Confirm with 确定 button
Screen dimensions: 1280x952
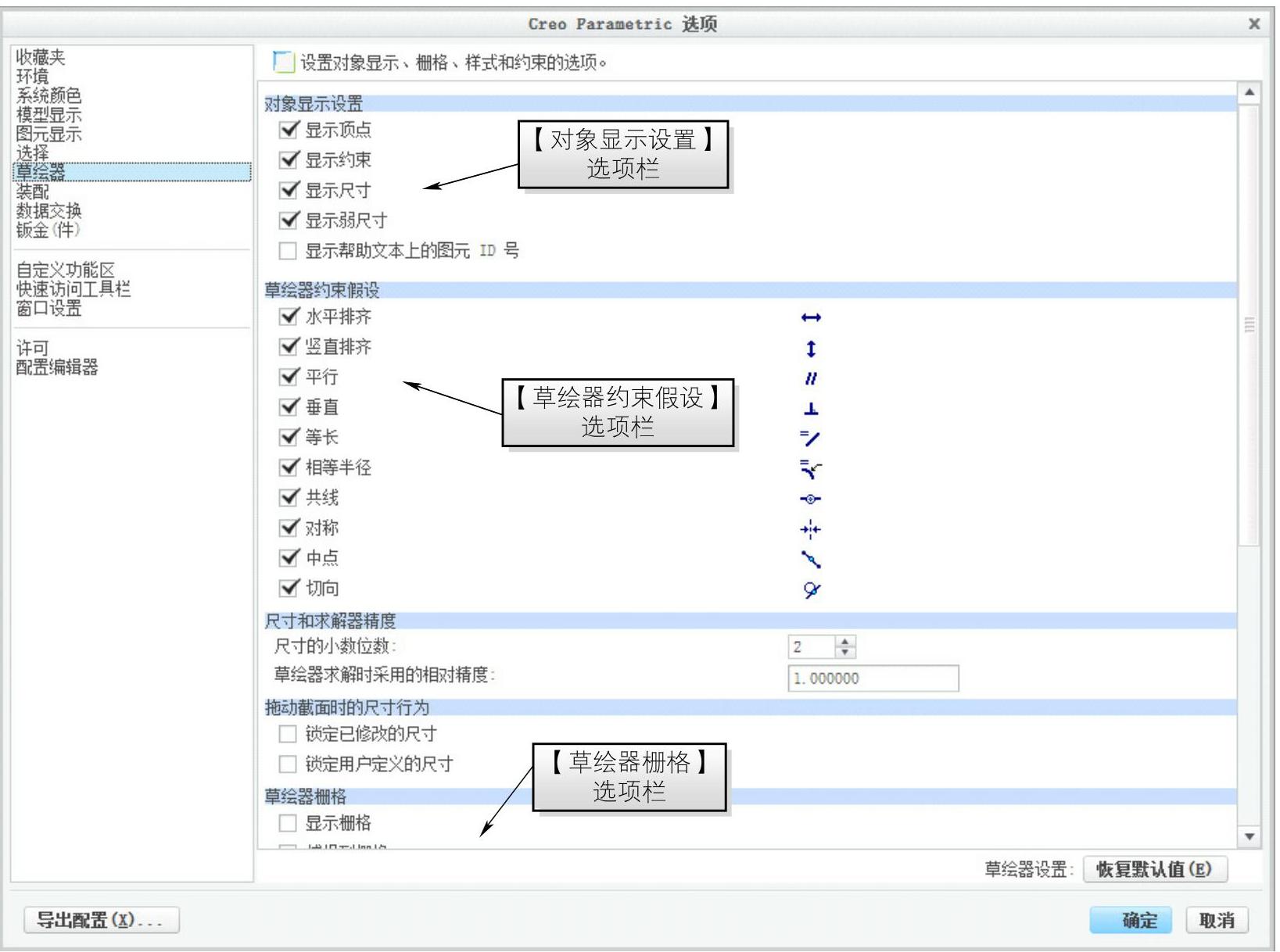pos(1130,920)
